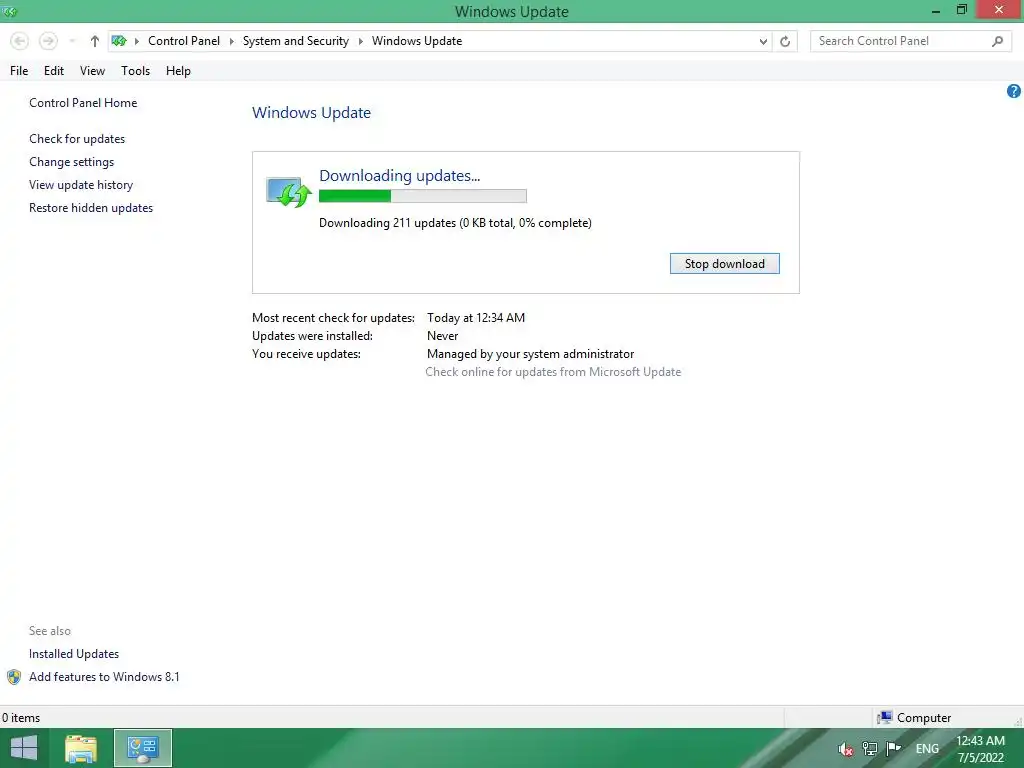This screenshot has width=1024, height=768.
Task: Click 'Managed by your system administrator' text
Action: (530, 354)
